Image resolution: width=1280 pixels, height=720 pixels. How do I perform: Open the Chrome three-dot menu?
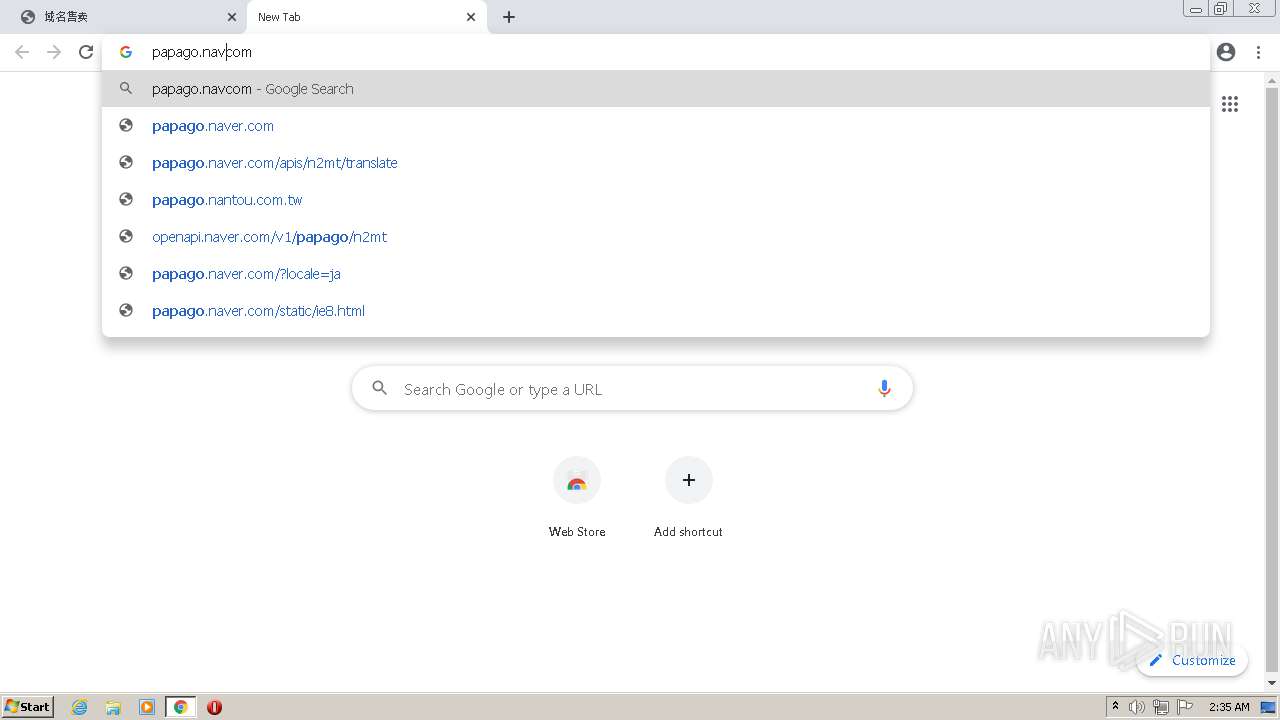click(1258, 52)
